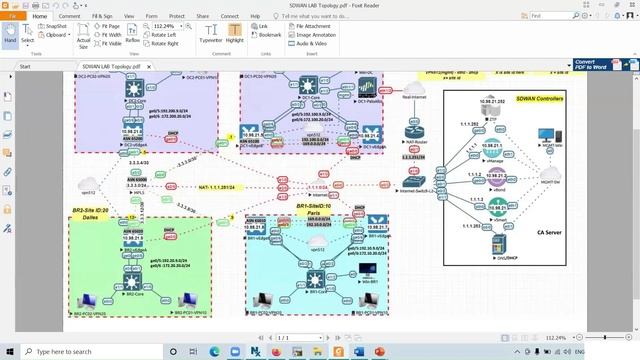Insert a Link

tap(260, 26)
